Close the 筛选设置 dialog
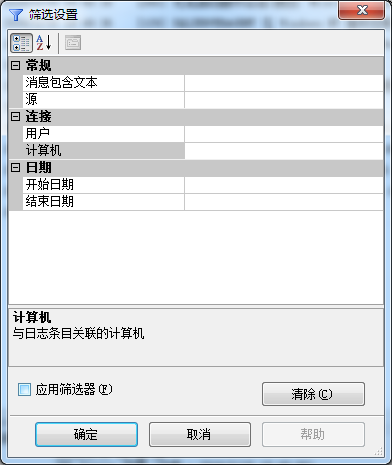The height and width of the screenshot is (465, 392). [362, 10]
